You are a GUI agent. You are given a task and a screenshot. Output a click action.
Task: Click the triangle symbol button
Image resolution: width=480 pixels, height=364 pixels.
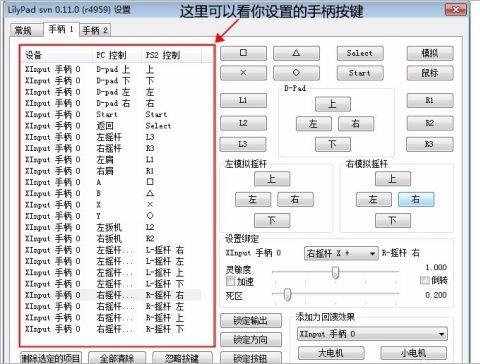pos(296,53)
